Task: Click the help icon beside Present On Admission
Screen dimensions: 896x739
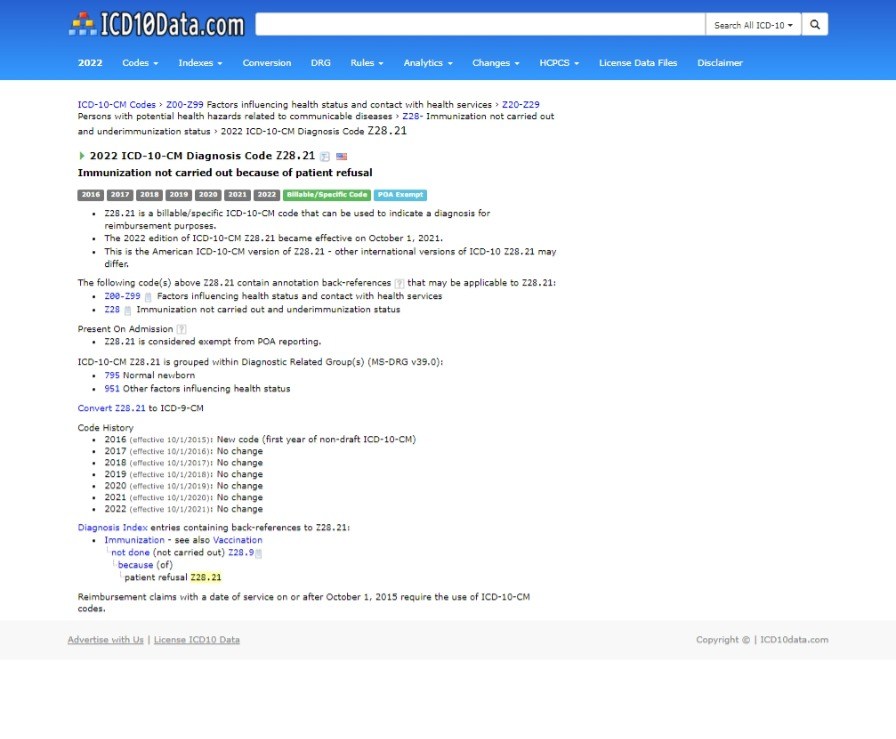Action: [x=181, y=329]
